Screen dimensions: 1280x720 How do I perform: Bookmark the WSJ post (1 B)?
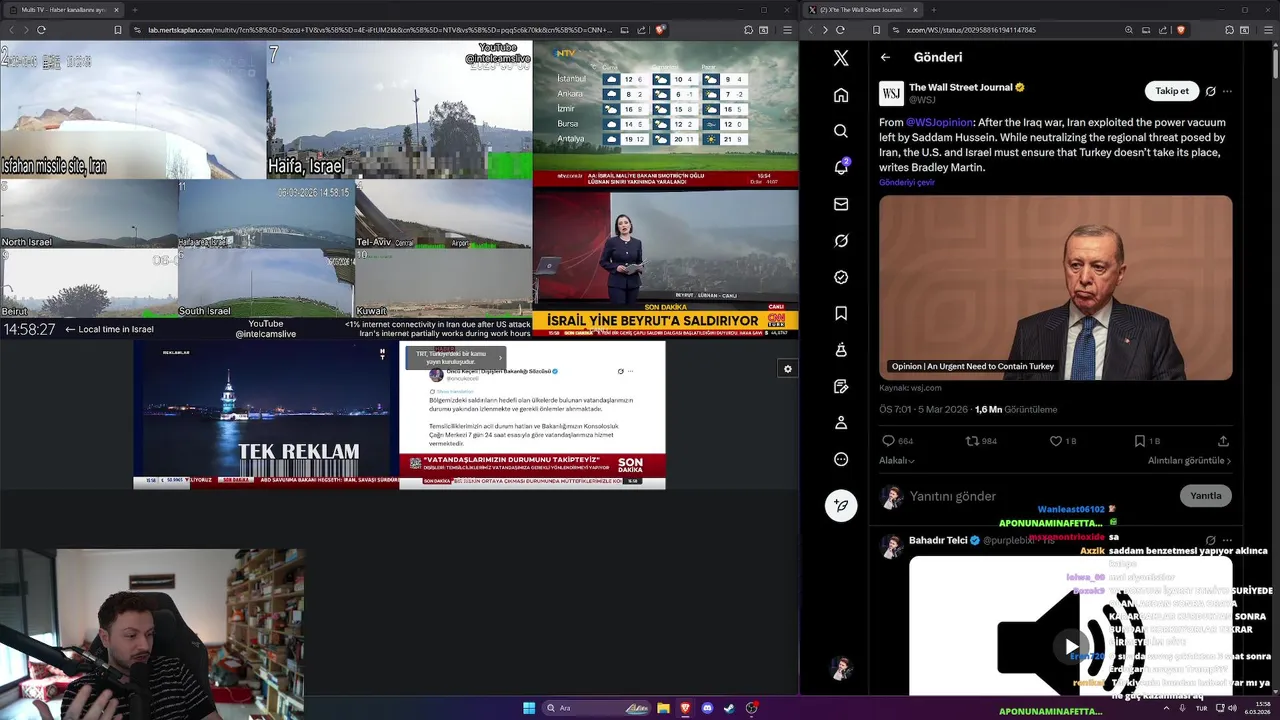click(x=1139, y=441)
